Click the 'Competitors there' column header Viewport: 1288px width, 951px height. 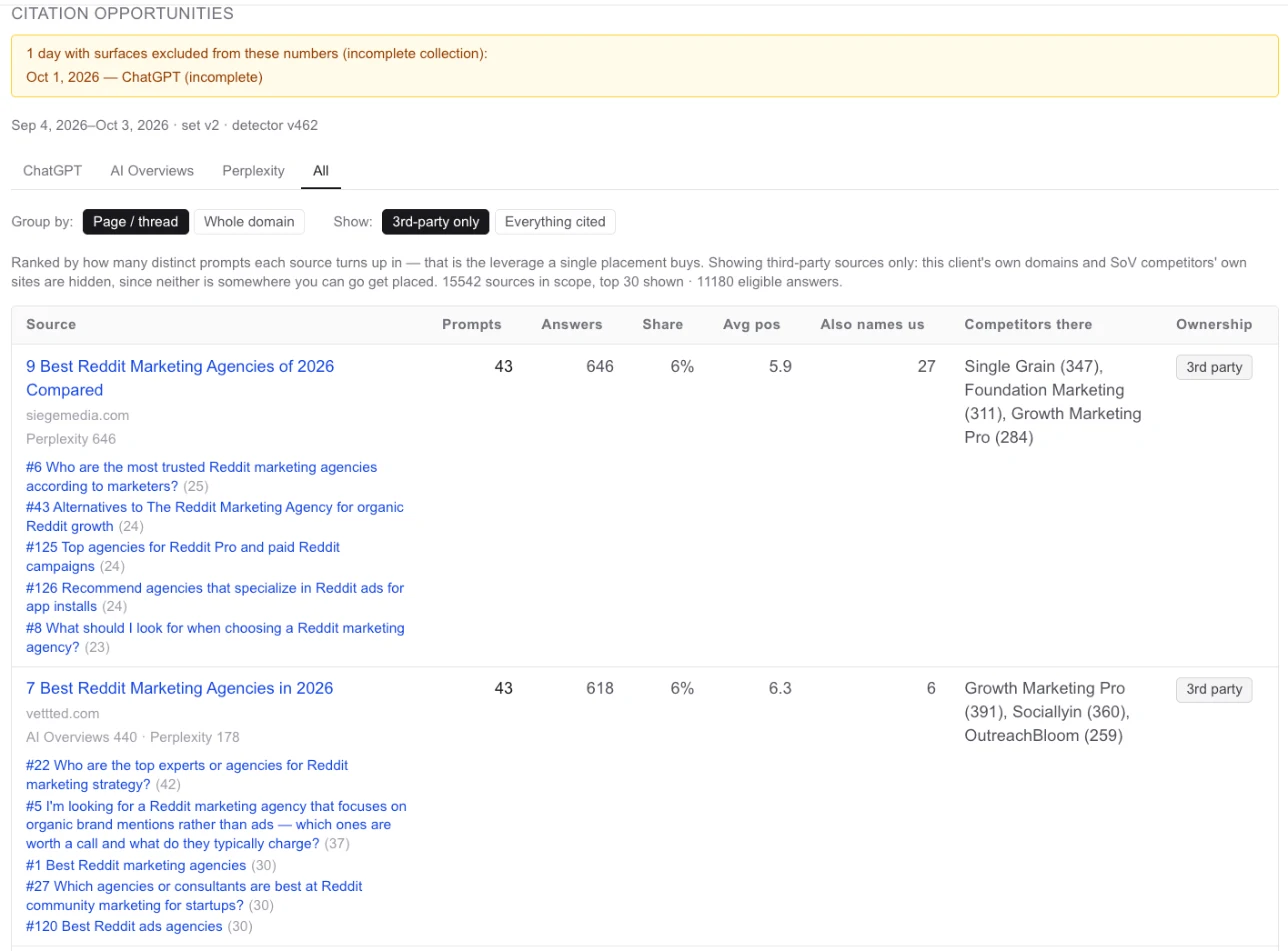click(1028, 324)
